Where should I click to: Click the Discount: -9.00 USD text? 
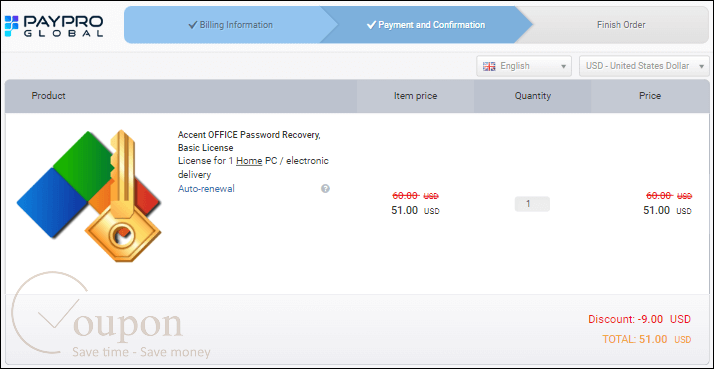pyautogui.click(x=639, y=319)
